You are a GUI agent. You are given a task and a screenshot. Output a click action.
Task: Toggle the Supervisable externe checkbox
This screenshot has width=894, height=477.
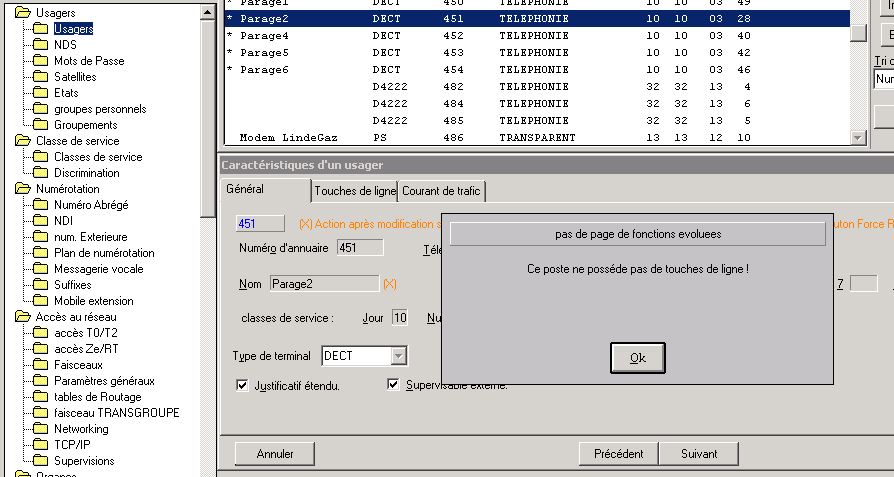(x=393, y=384)
